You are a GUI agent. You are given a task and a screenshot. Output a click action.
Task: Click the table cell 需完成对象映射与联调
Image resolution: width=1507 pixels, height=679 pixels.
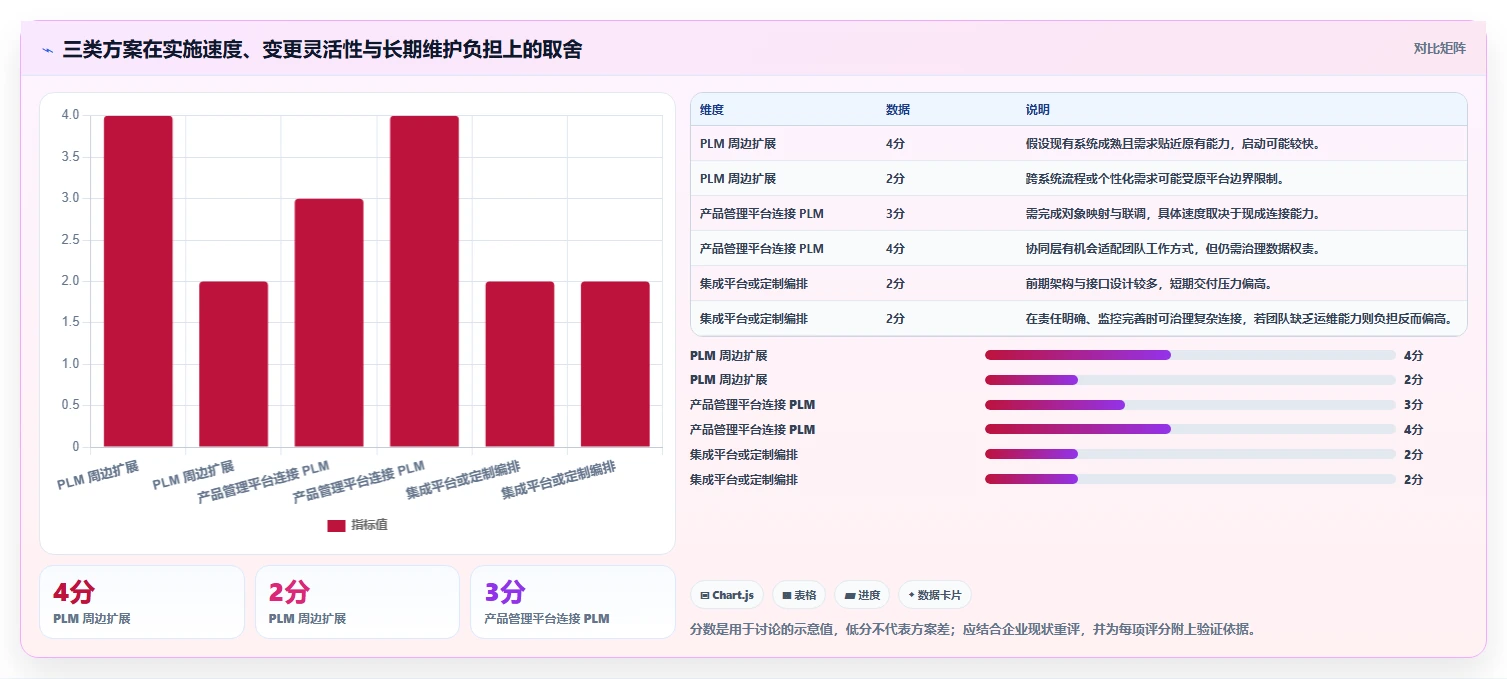coord(1173,213)
